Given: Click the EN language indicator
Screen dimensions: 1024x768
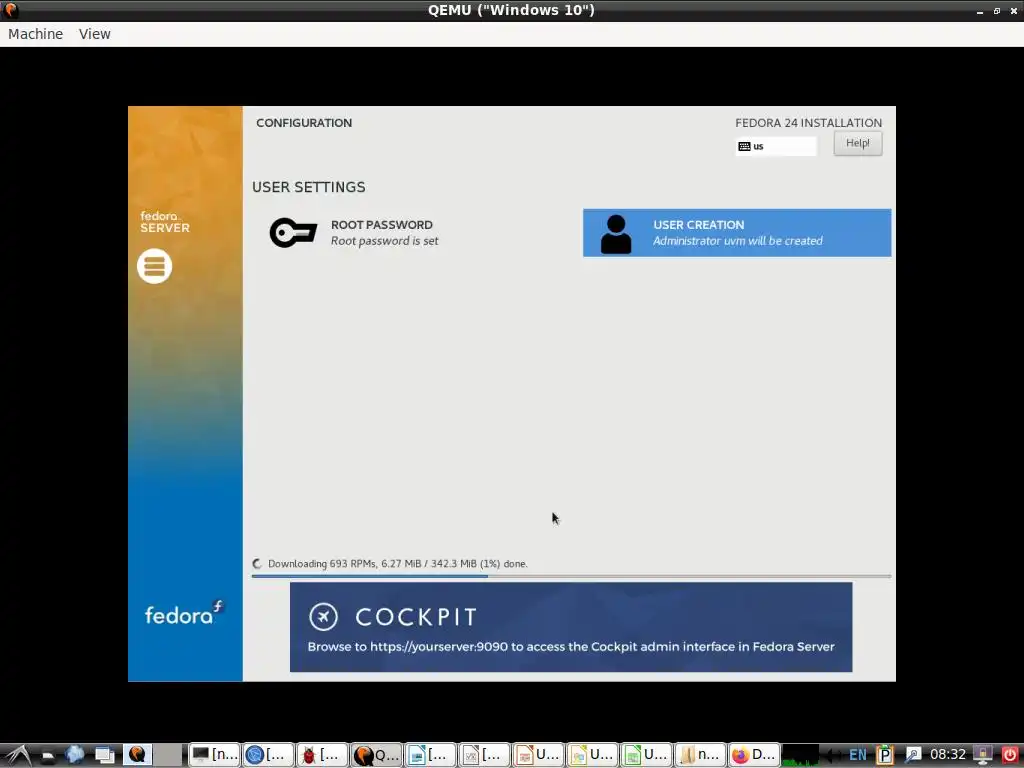Looking at the screenshot, I should pyautogui.click(x=857, y=756).
